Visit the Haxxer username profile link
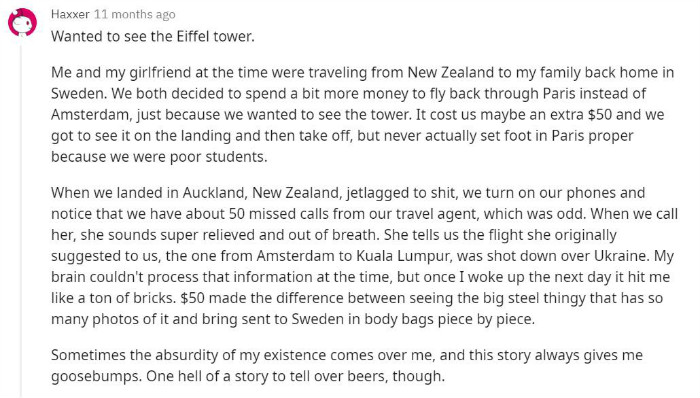This screenshot has width=700, height=398. pyautogui.click(x=70, y=14)
